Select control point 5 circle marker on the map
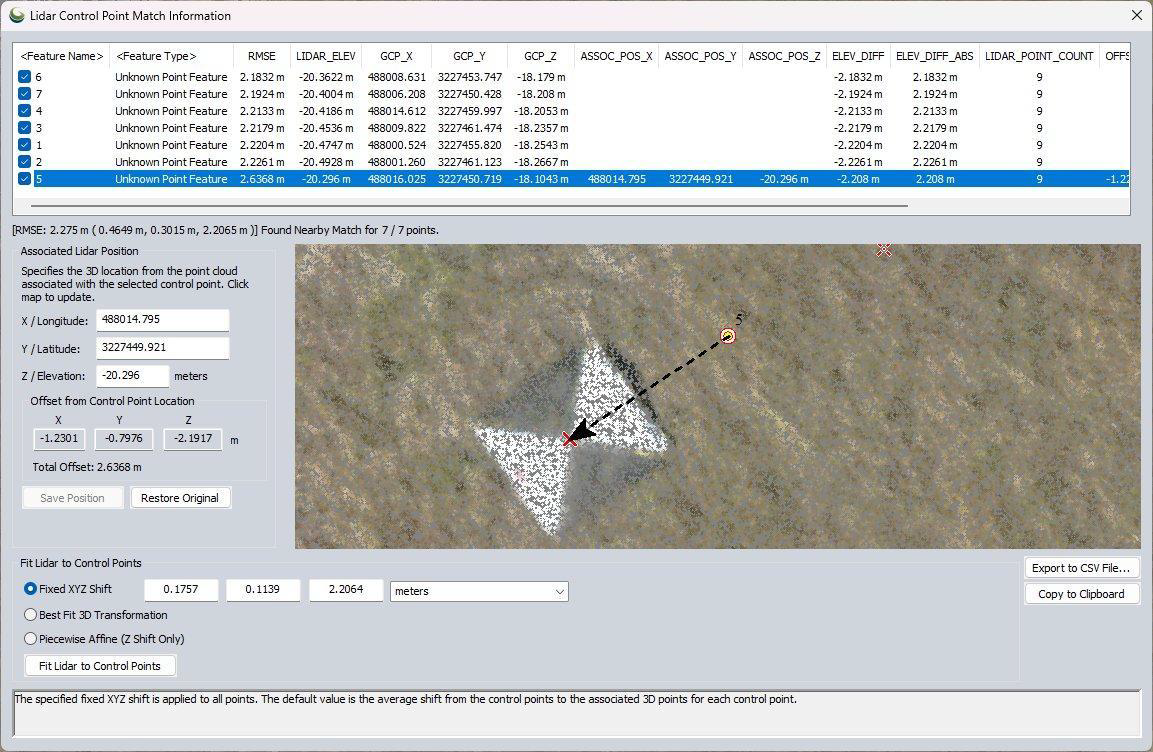This screenshot has width=1153, height=752. coord(727,336)
